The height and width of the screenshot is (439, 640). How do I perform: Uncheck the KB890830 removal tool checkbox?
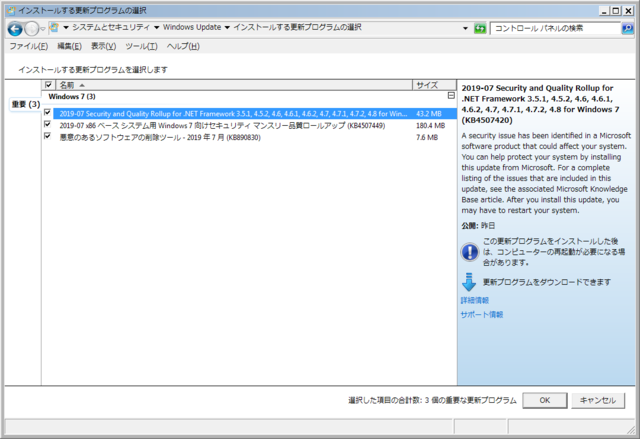tap(47, 136)
